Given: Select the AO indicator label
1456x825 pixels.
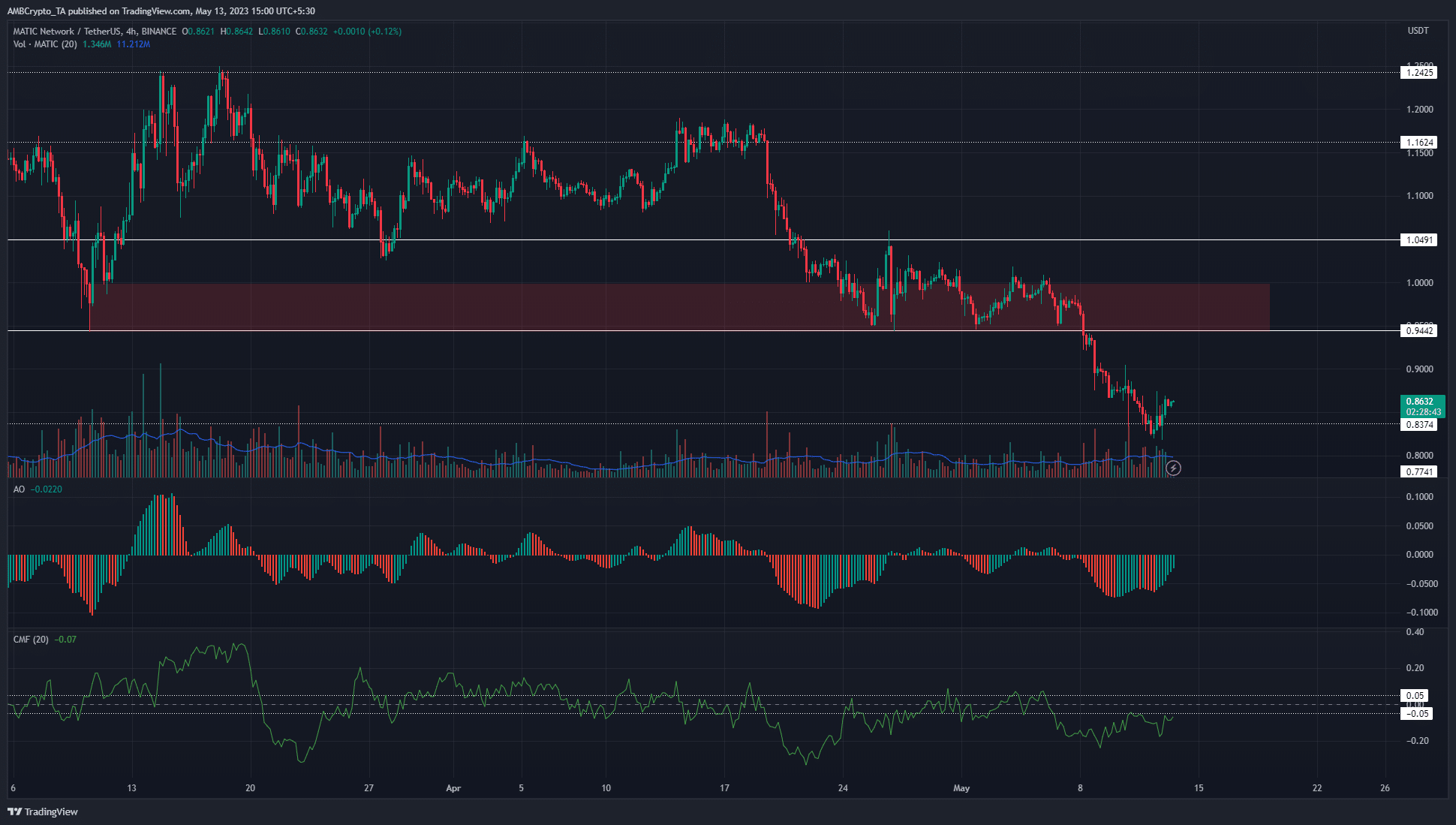Looking at the screenshot, I should (19, 489).
